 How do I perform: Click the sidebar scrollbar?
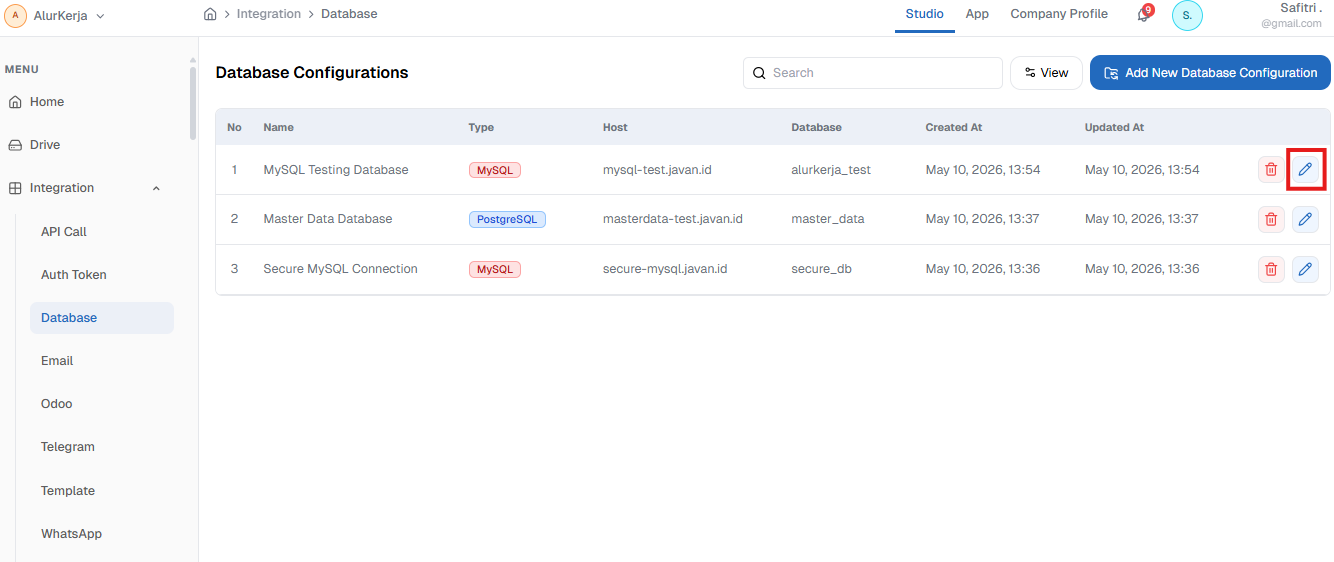tap(193, 103)
